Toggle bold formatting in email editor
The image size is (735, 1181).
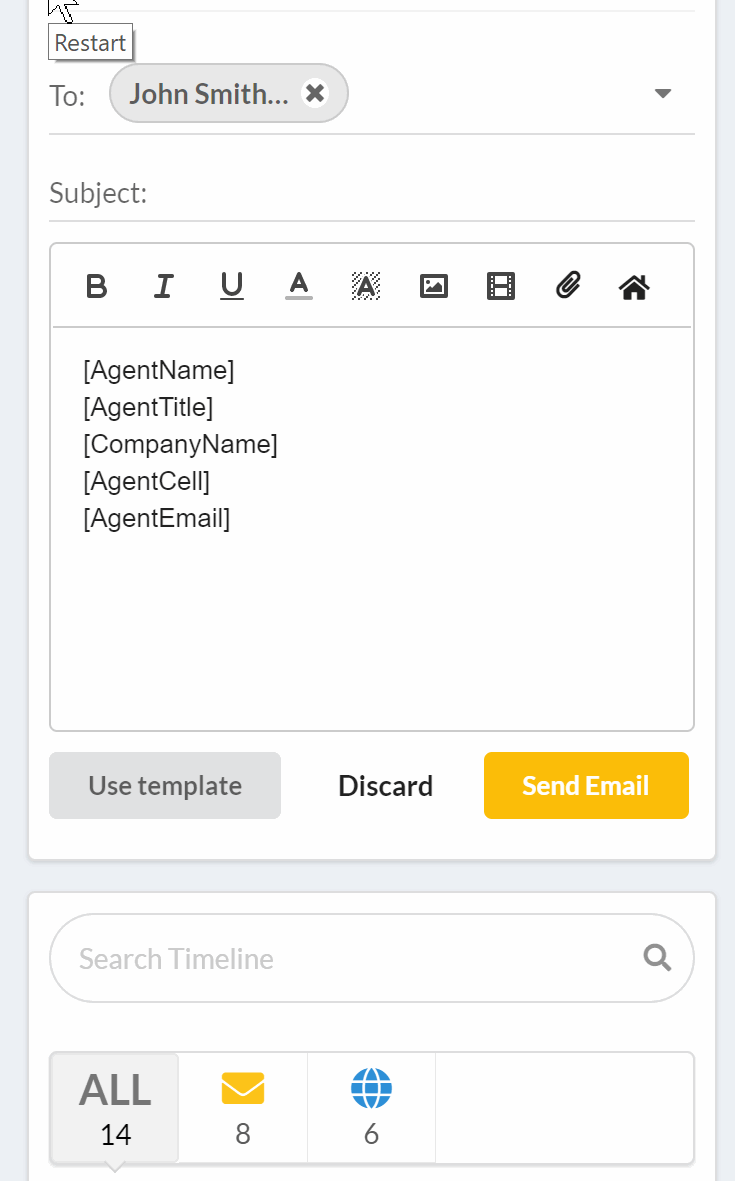click(x=97, y=287)
